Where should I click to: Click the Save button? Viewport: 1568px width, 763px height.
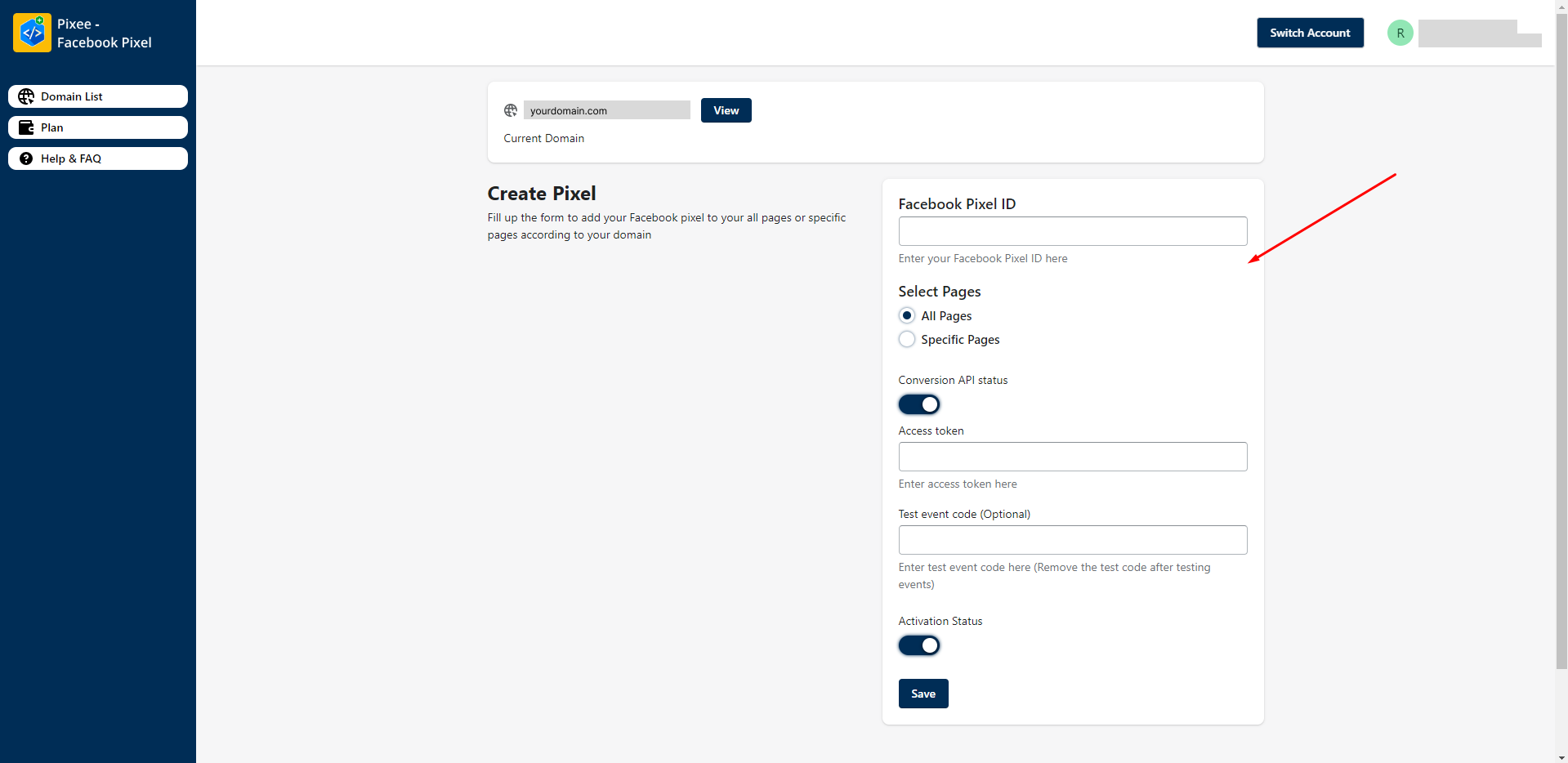[923, 694]
